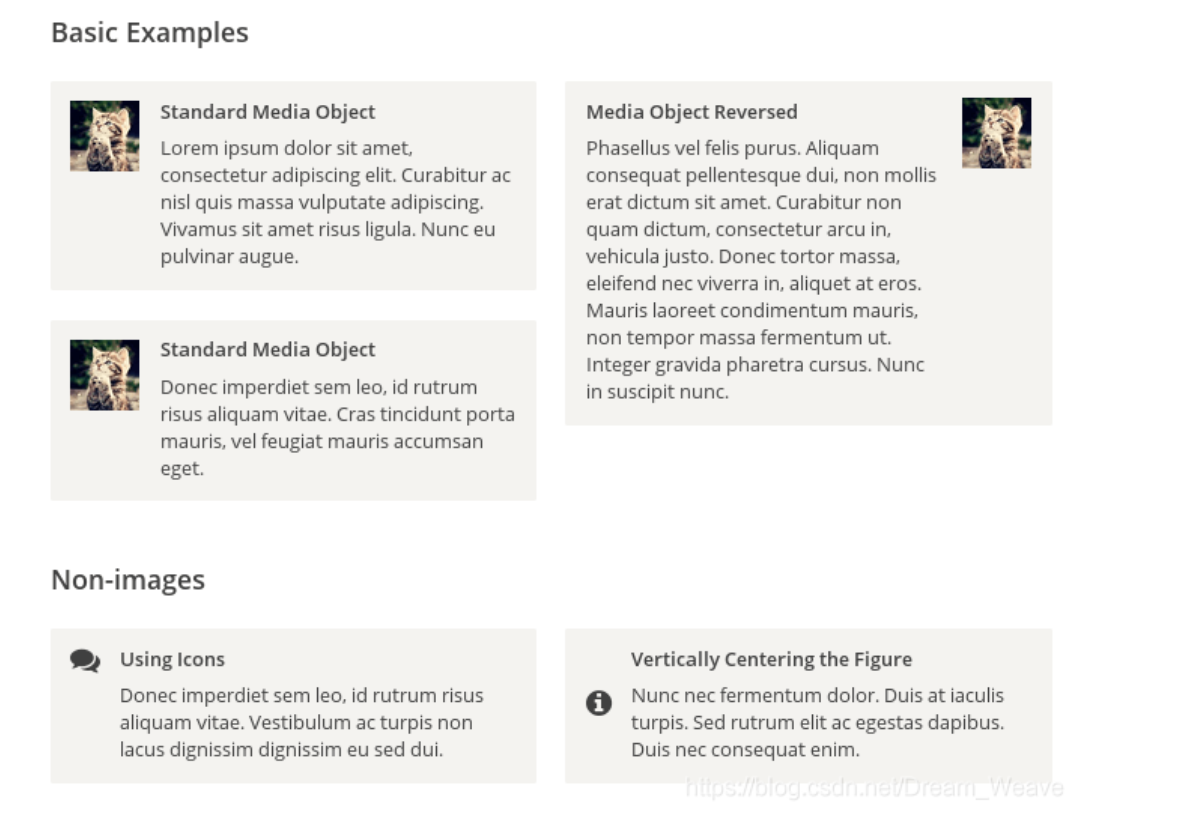Click the paragraph mentioning Vestibulum ac turpis
The height and width of the screenshot is (833, 1182).
[x=301, y=722]
